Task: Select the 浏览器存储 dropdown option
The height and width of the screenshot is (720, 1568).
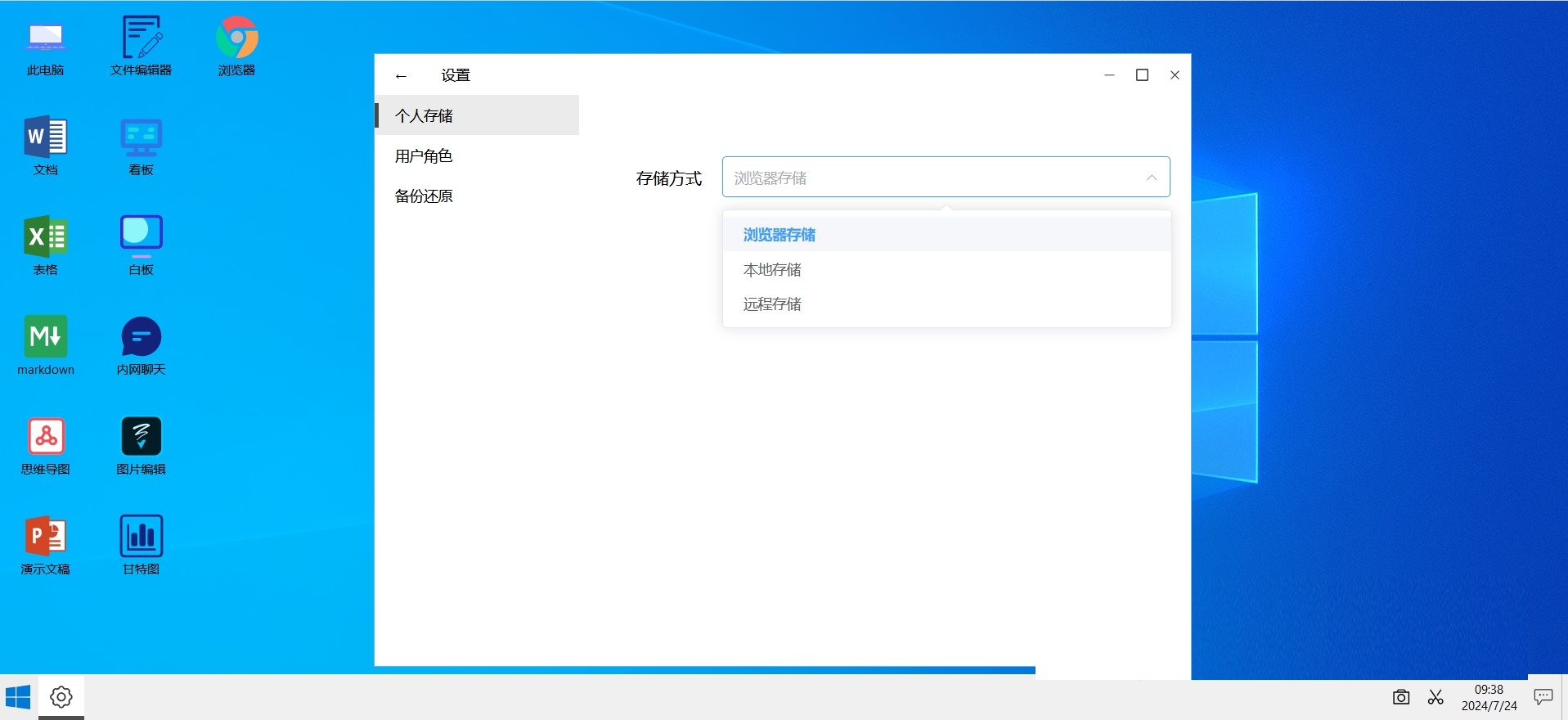Action: (779, 235)
